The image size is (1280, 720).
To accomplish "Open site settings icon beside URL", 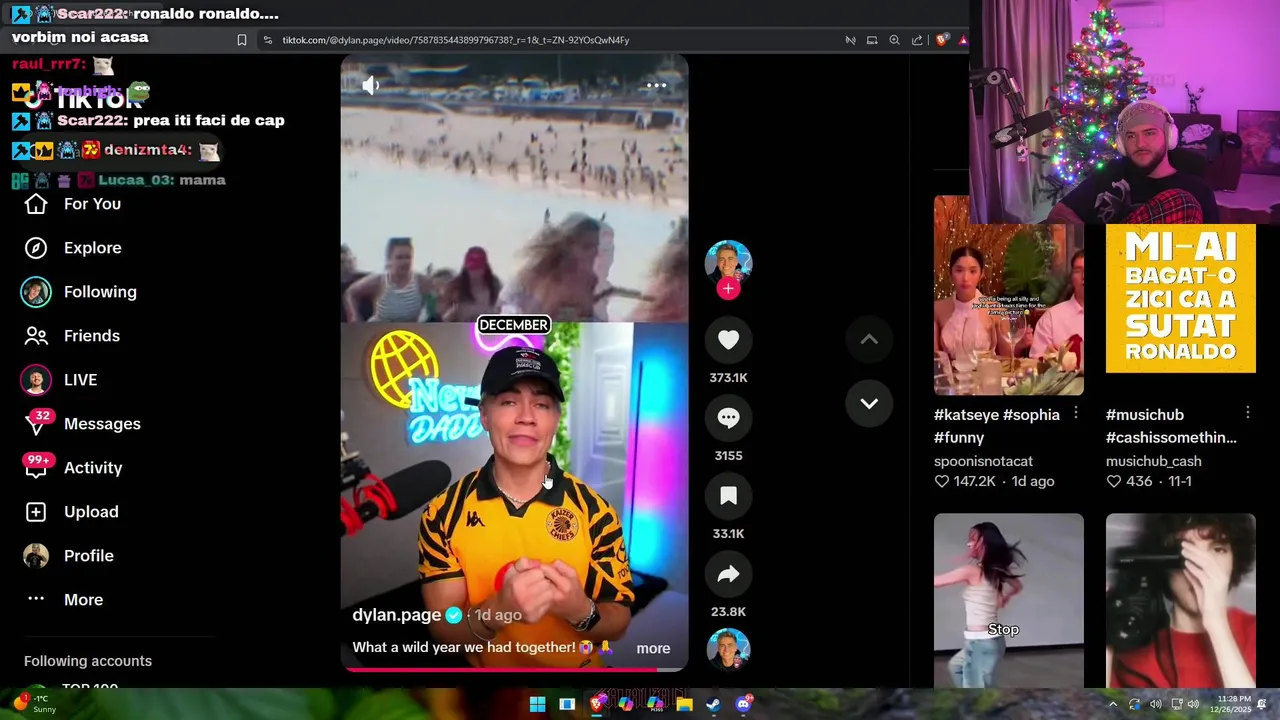I will [268, 40].
